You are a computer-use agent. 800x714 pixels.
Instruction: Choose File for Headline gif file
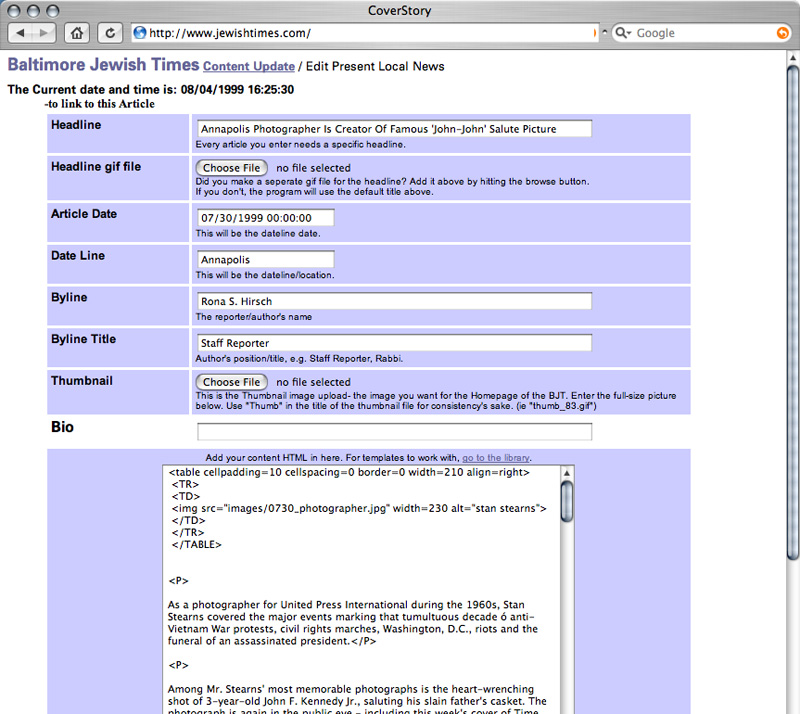tap(232, 168)
